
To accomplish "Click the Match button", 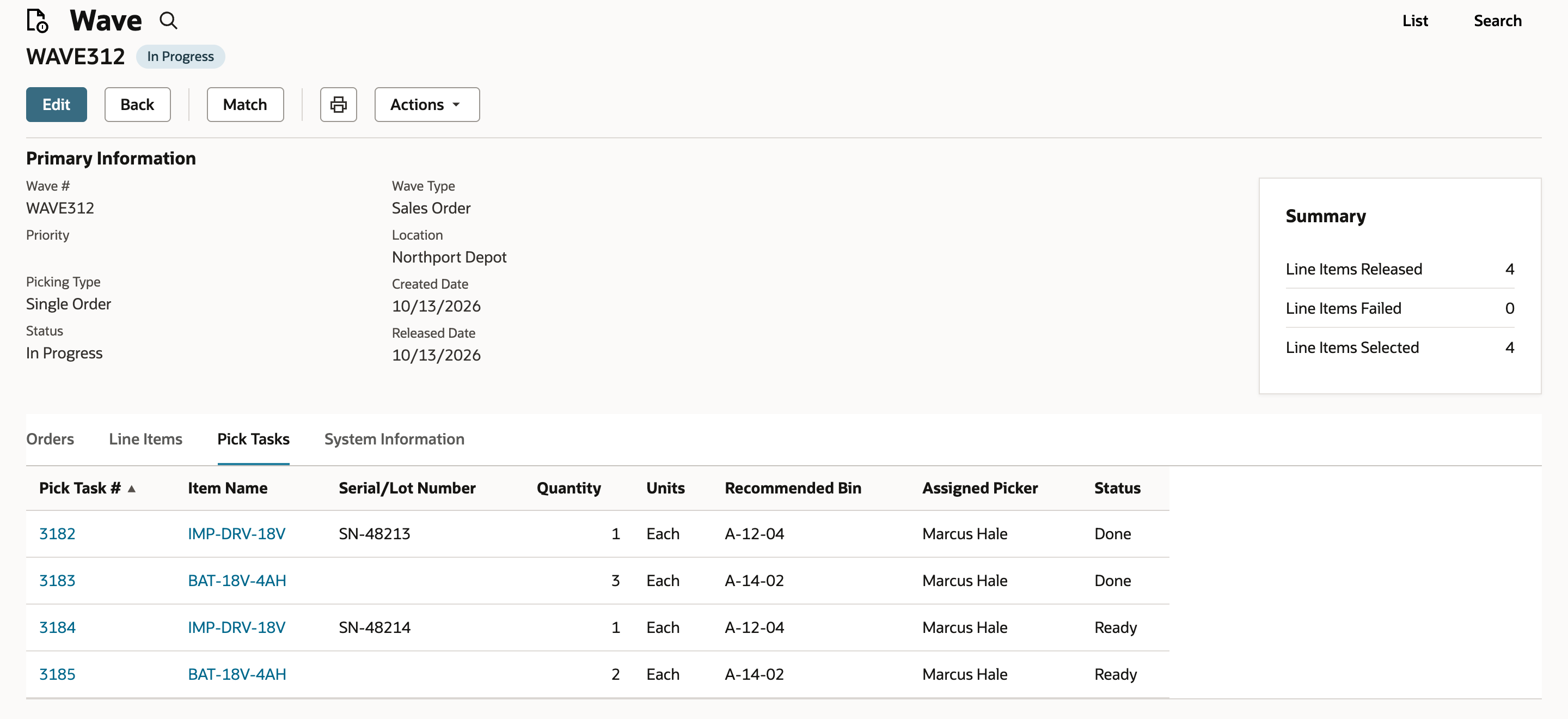I will pos(246,105).
